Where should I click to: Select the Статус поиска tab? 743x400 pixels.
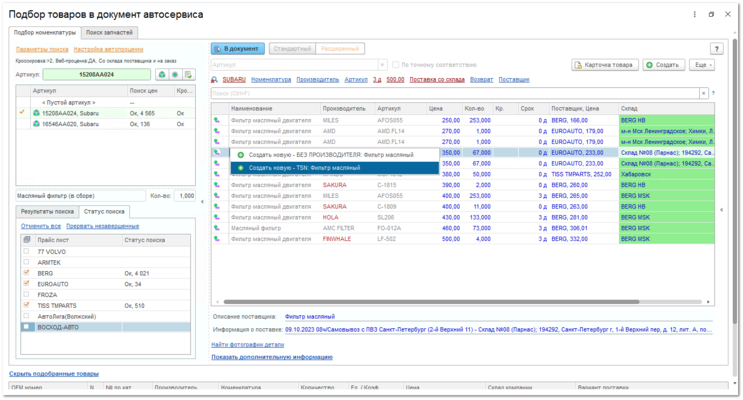[104, 212]
